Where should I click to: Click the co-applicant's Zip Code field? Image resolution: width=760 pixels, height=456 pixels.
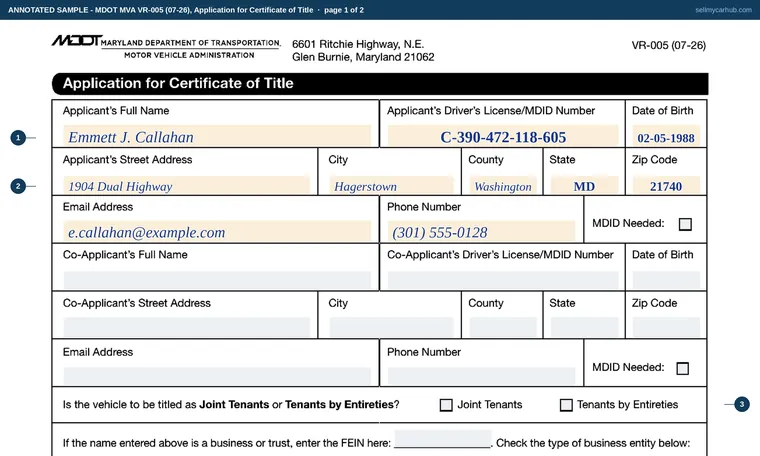(666, 327)
